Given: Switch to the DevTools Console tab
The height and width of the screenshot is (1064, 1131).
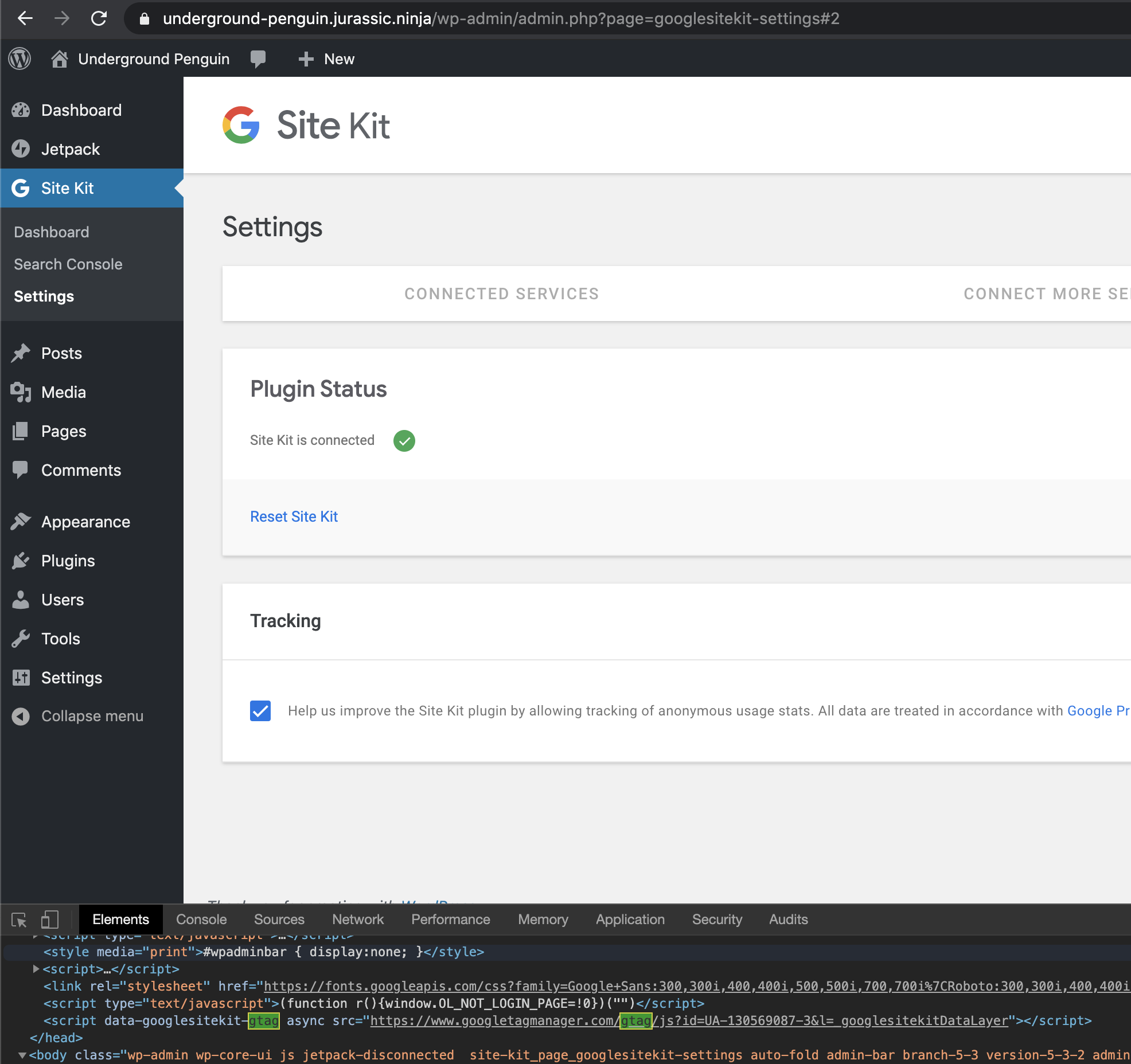Looking at the screenshot, I should (x=201, y=920).
